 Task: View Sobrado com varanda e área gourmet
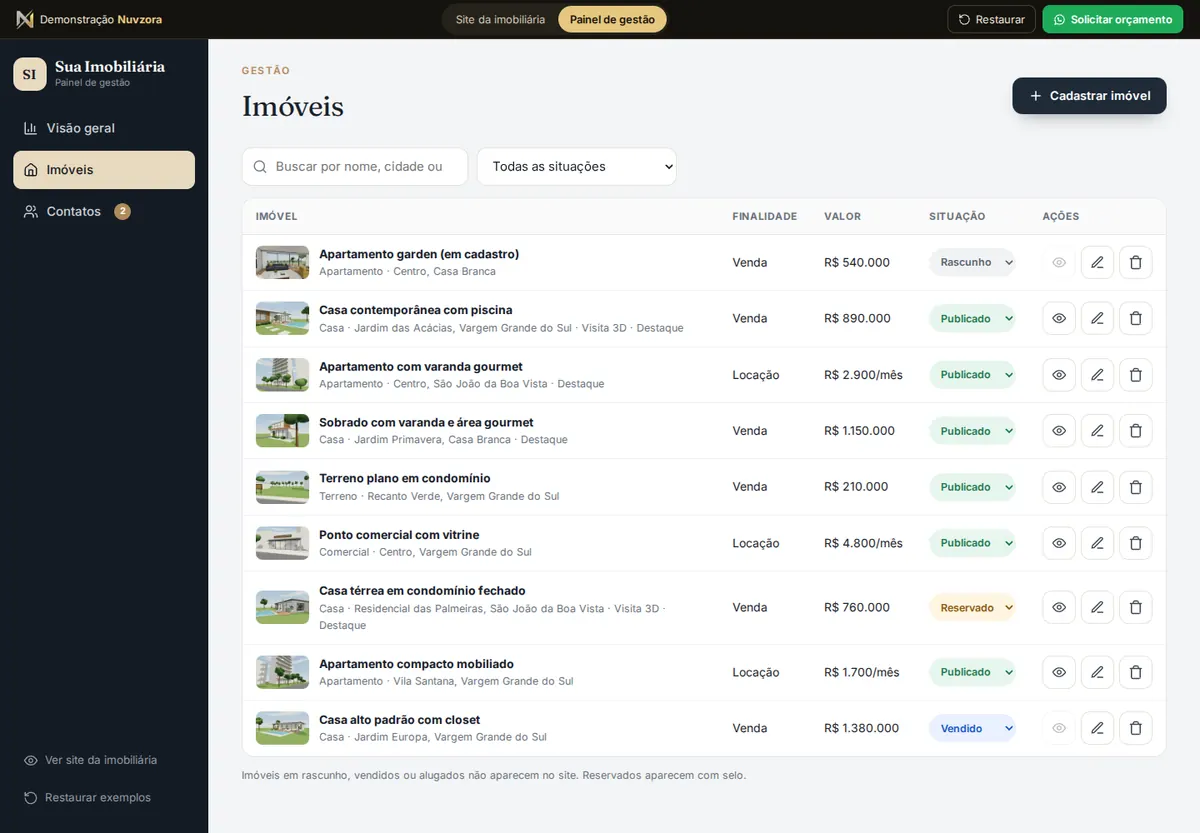pos(1059,431)
